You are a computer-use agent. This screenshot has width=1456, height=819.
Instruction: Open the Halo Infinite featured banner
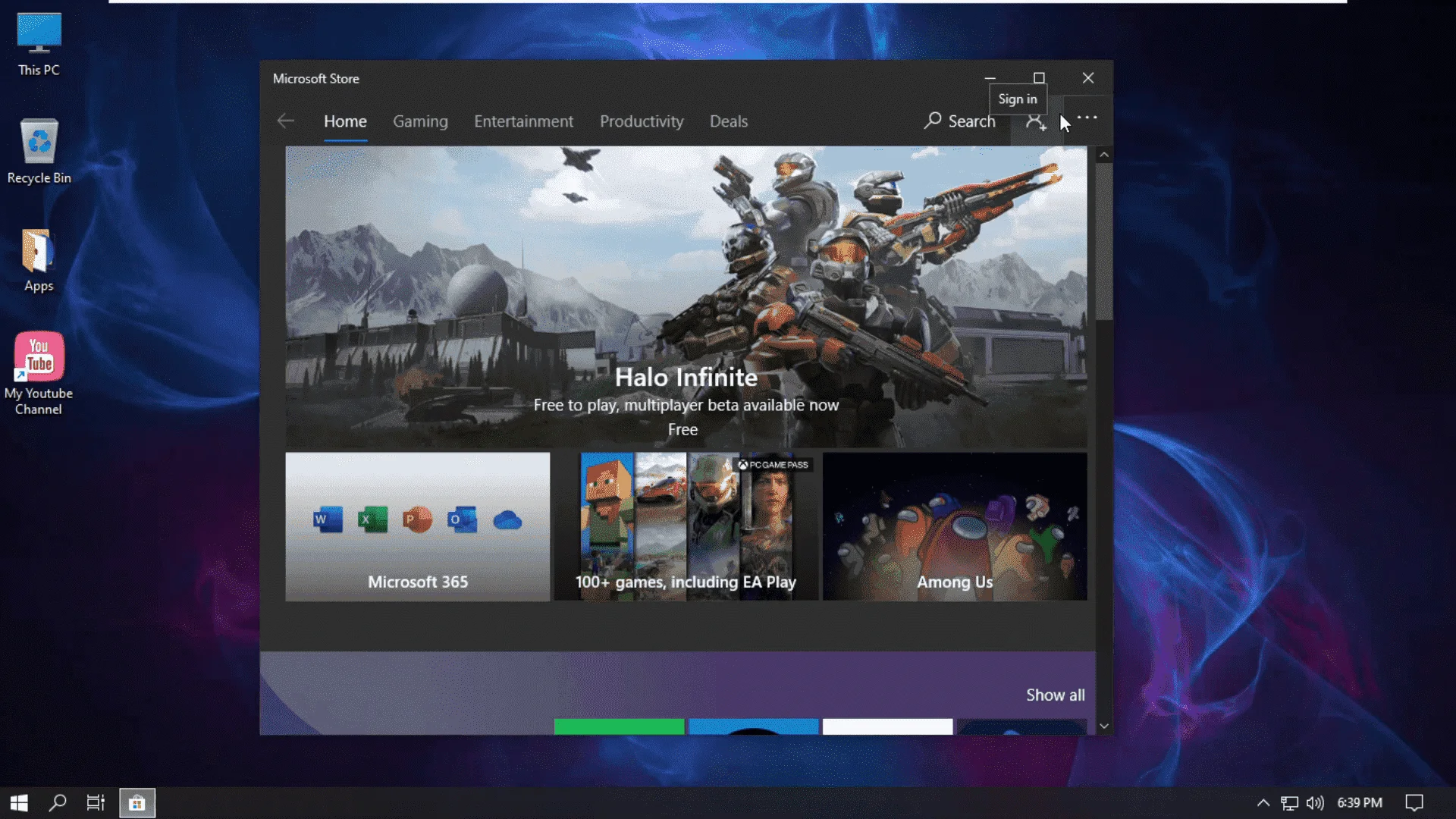tap(686, 297)
